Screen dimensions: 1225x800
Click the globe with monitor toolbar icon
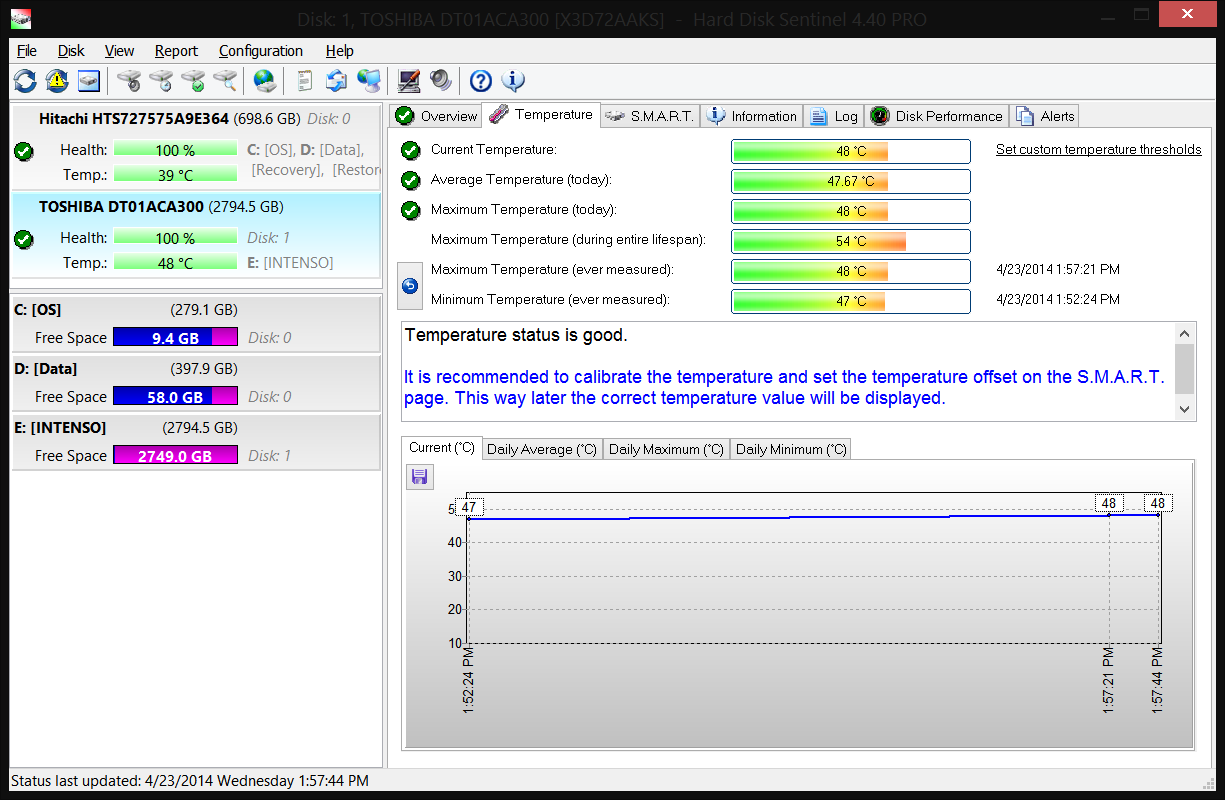369,81
